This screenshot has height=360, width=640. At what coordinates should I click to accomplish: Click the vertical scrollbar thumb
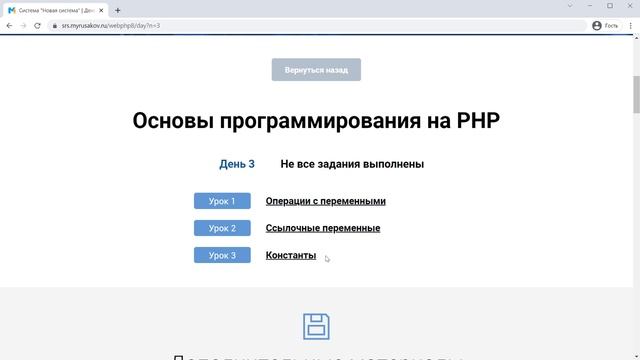tap(636, 94)
